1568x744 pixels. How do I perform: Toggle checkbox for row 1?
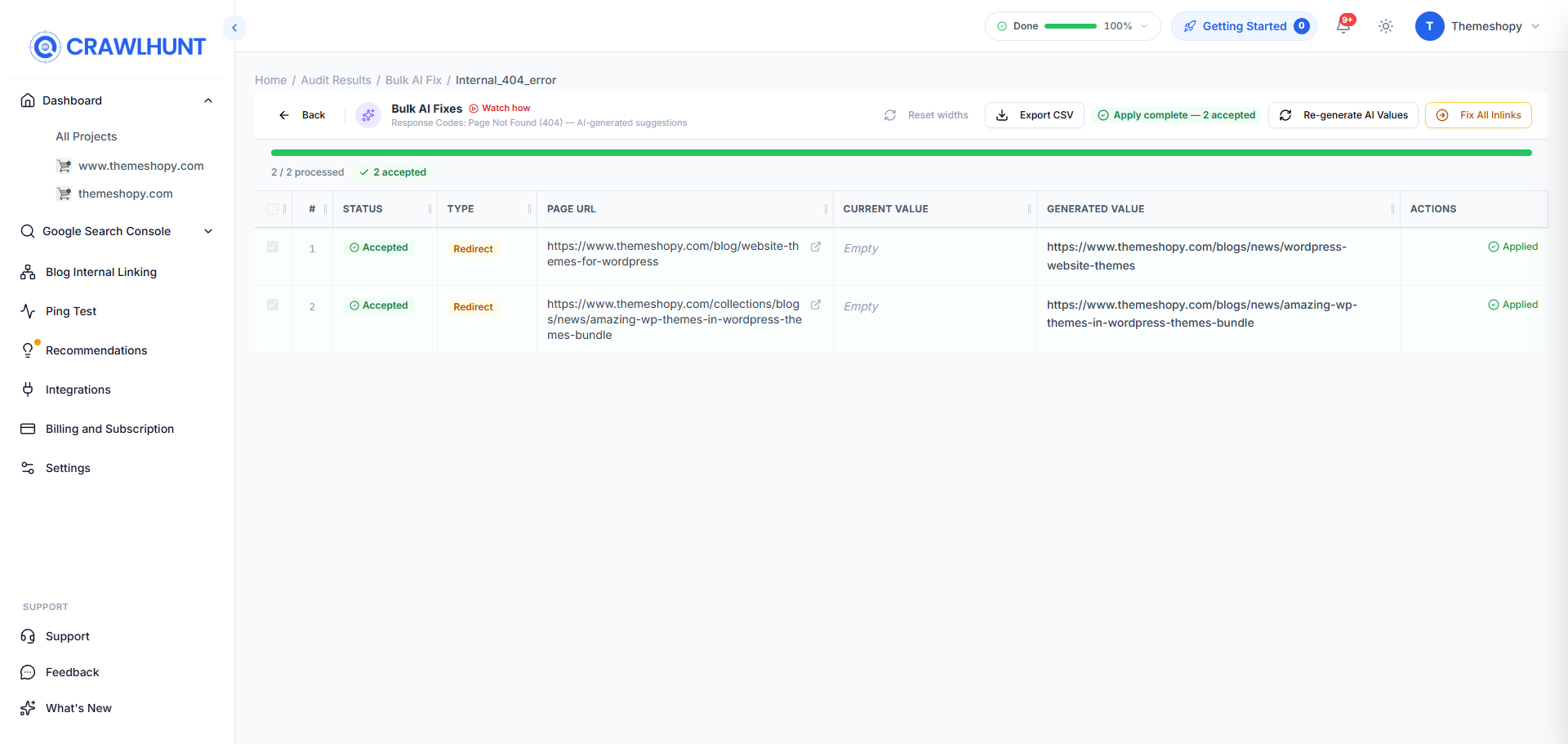tap(273, 247)
